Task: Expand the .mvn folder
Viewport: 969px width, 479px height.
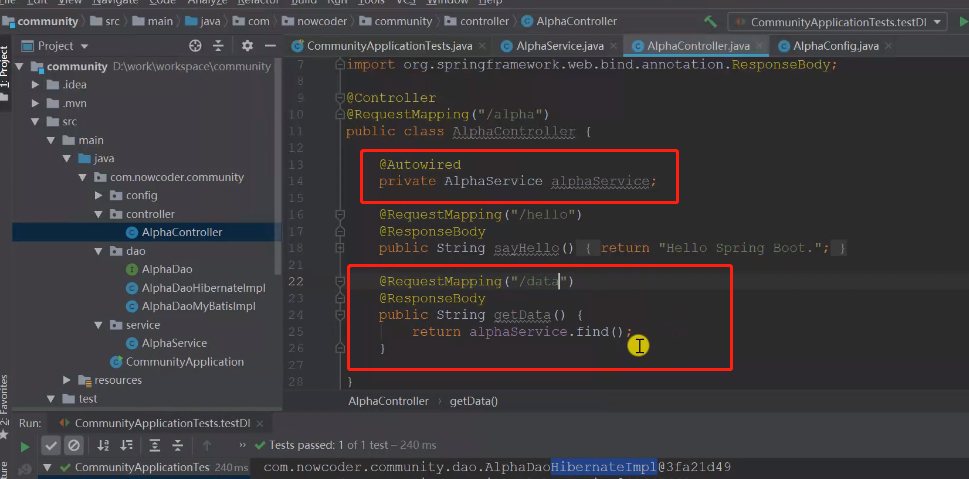Action: (x=36, y=103)
